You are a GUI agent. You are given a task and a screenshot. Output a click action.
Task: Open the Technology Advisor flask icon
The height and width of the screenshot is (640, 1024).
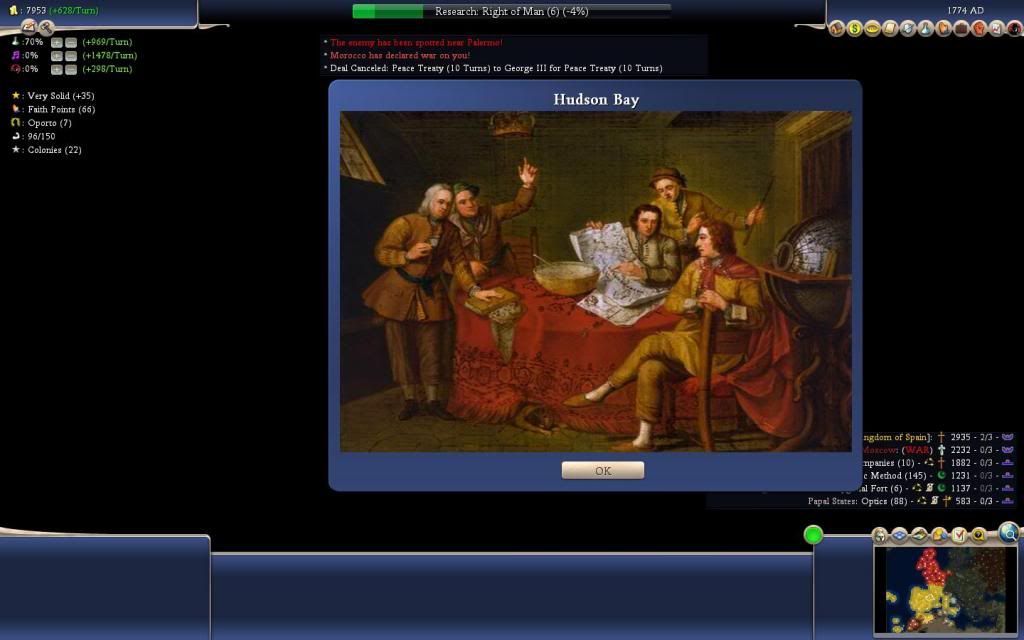tap(925, 29)
